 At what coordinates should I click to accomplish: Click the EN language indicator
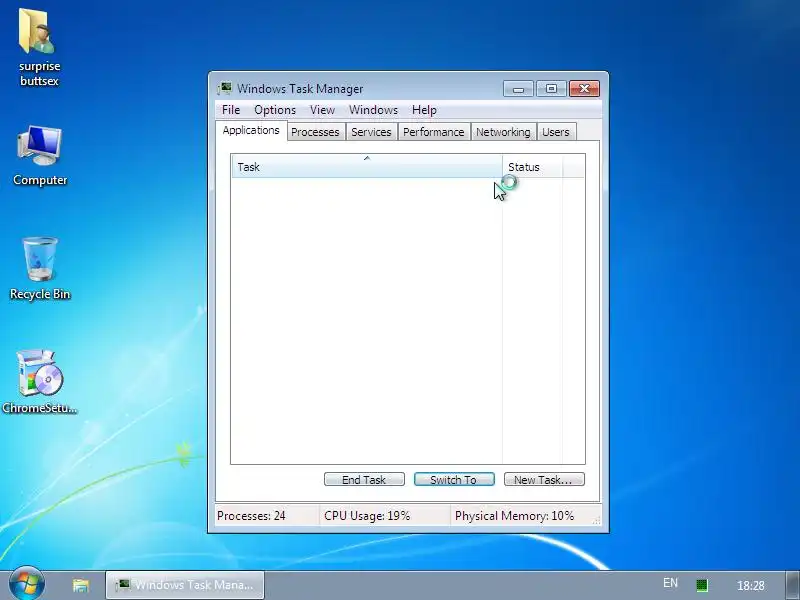[x=670, y=583]
